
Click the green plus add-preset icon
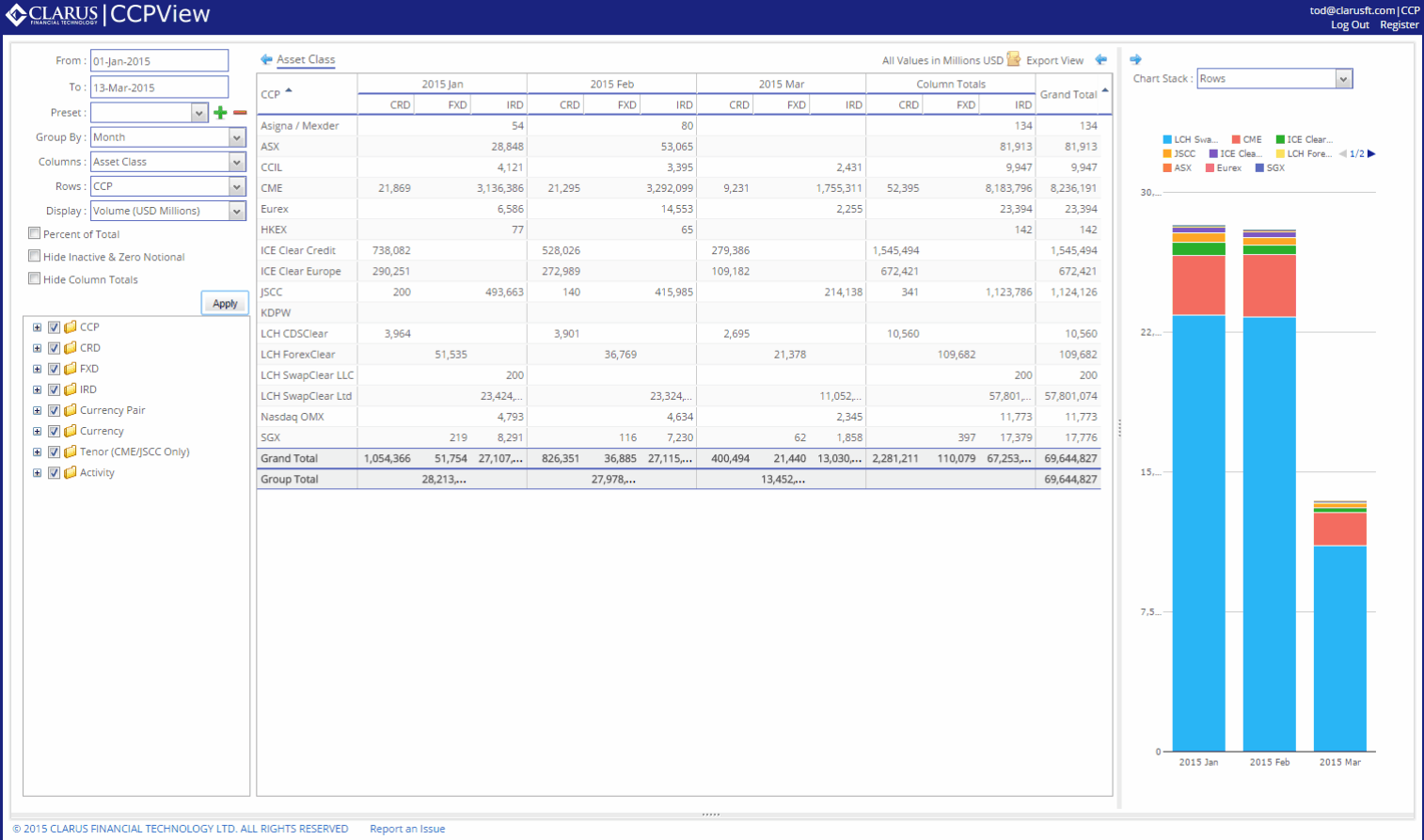[220, 113]
